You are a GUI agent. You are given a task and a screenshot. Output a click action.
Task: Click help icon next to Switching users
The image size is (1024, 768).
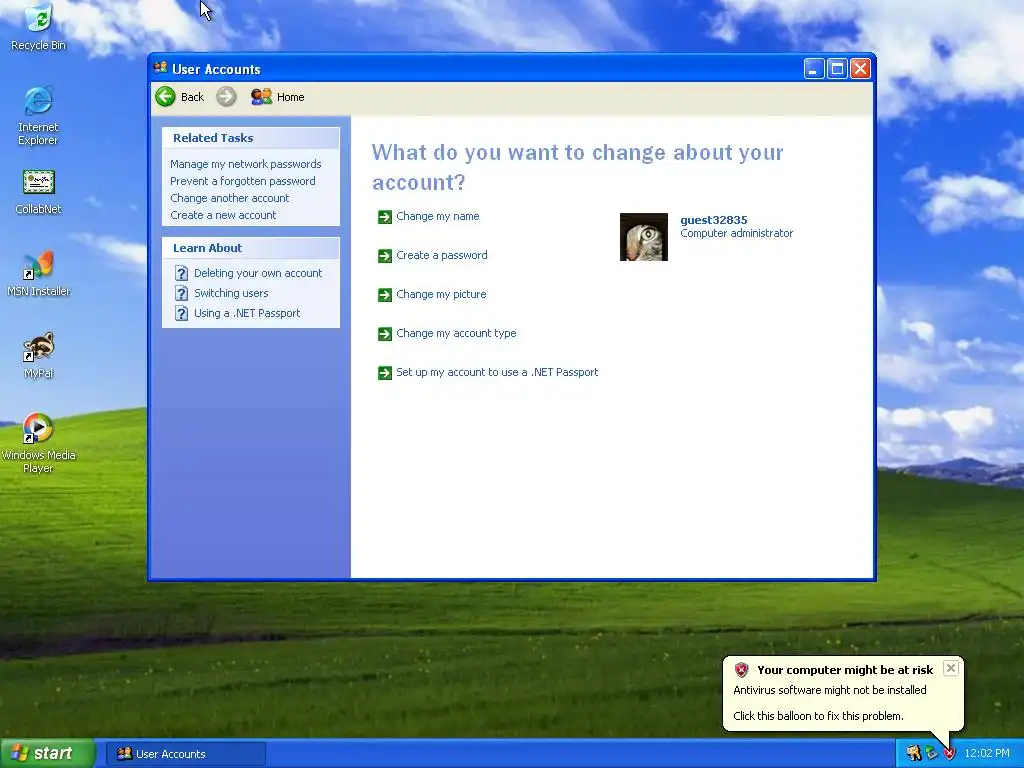182,293
